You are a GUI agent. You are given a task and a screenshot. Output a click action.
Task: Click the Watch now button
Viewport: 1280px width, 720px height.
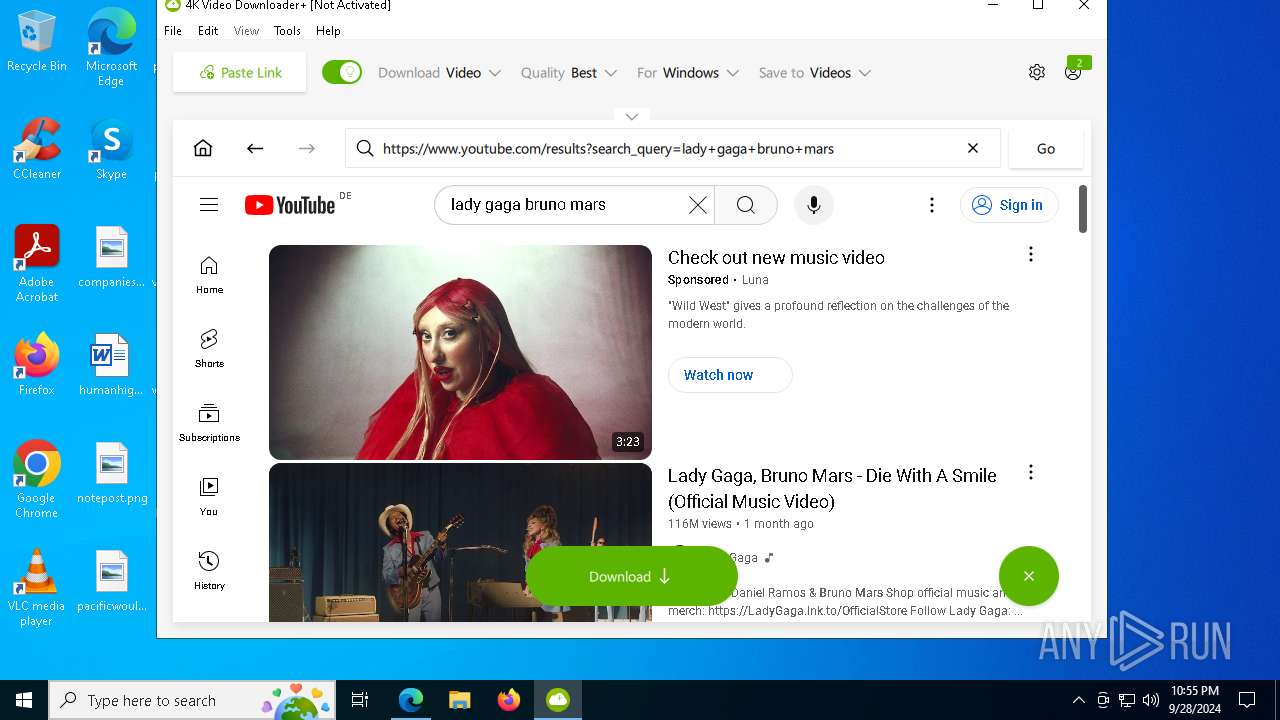[730, 375]
